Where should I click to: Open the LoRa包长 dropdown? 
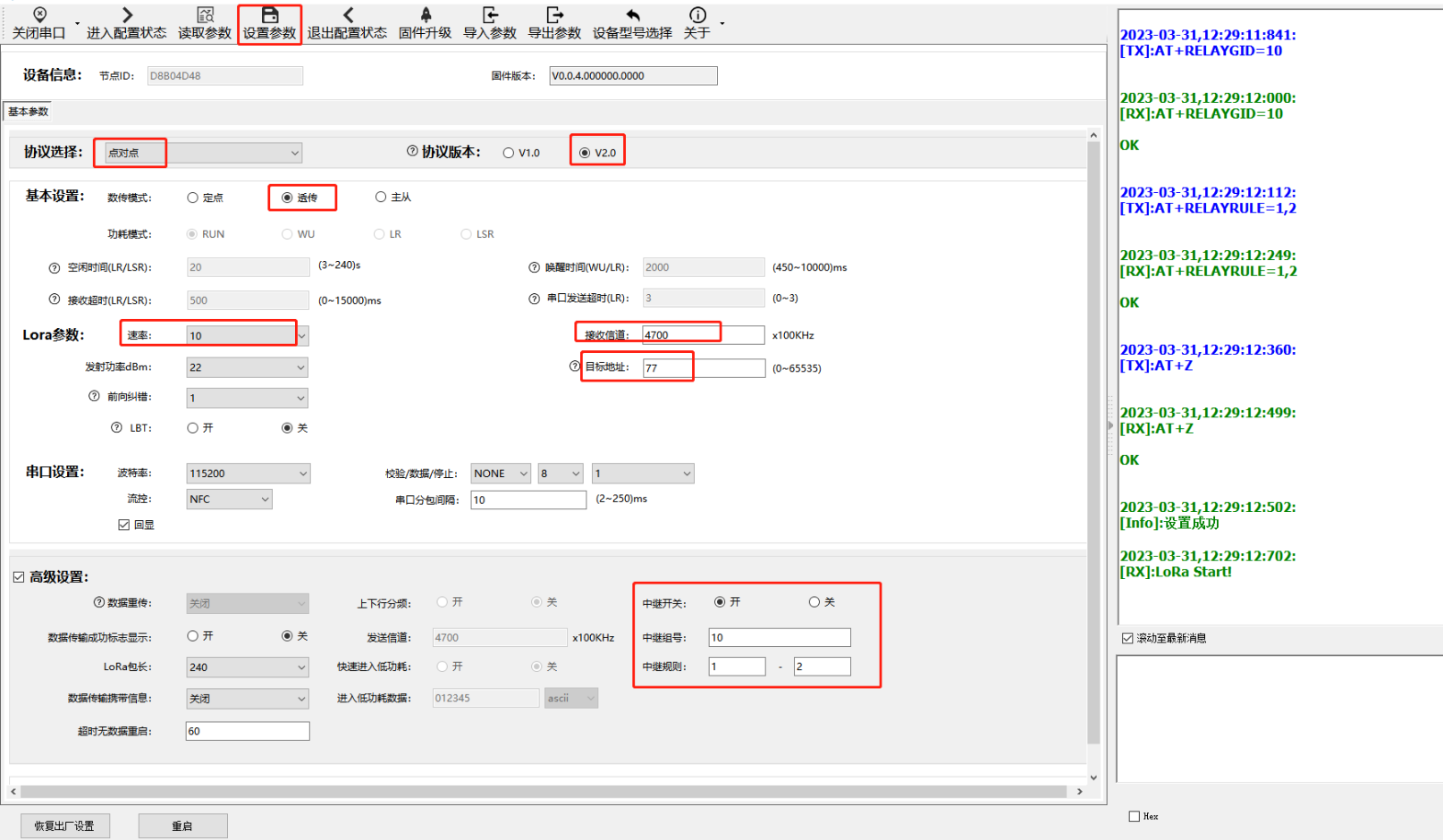[x=300, y=668]
